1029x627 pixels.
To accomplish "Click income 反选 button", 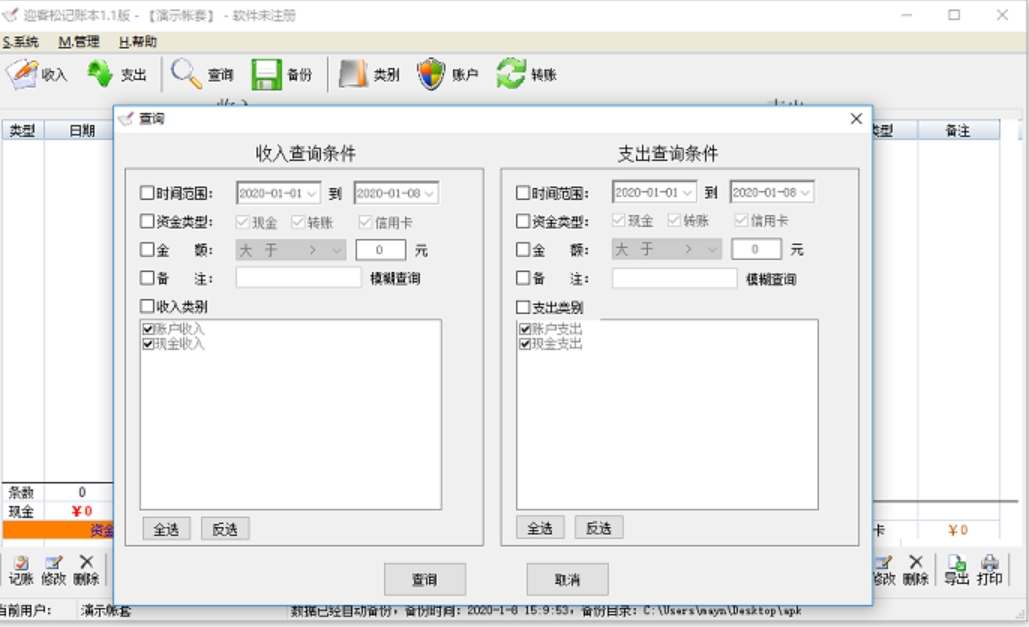I will click(225, 529).
